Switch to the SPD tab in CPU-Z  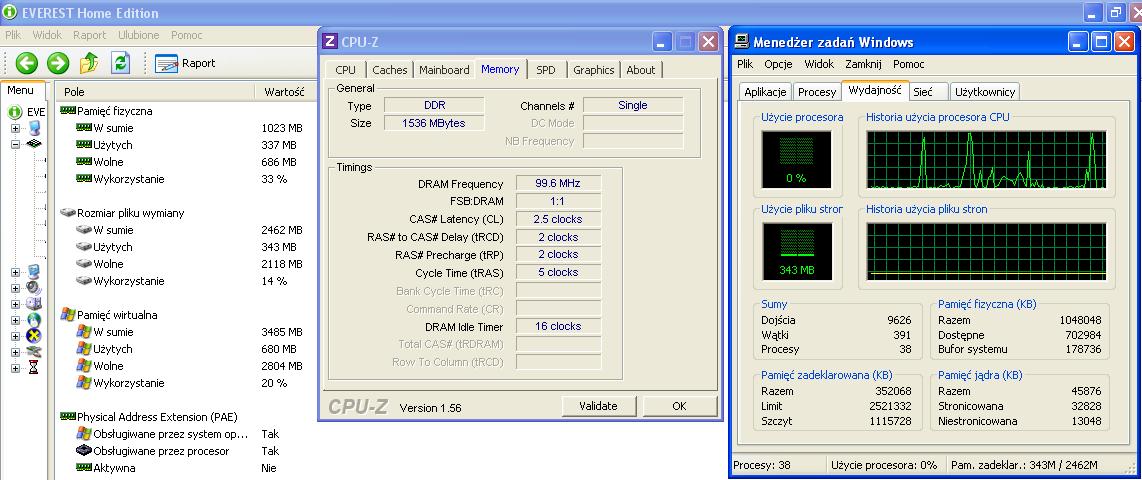coord(546,70)
